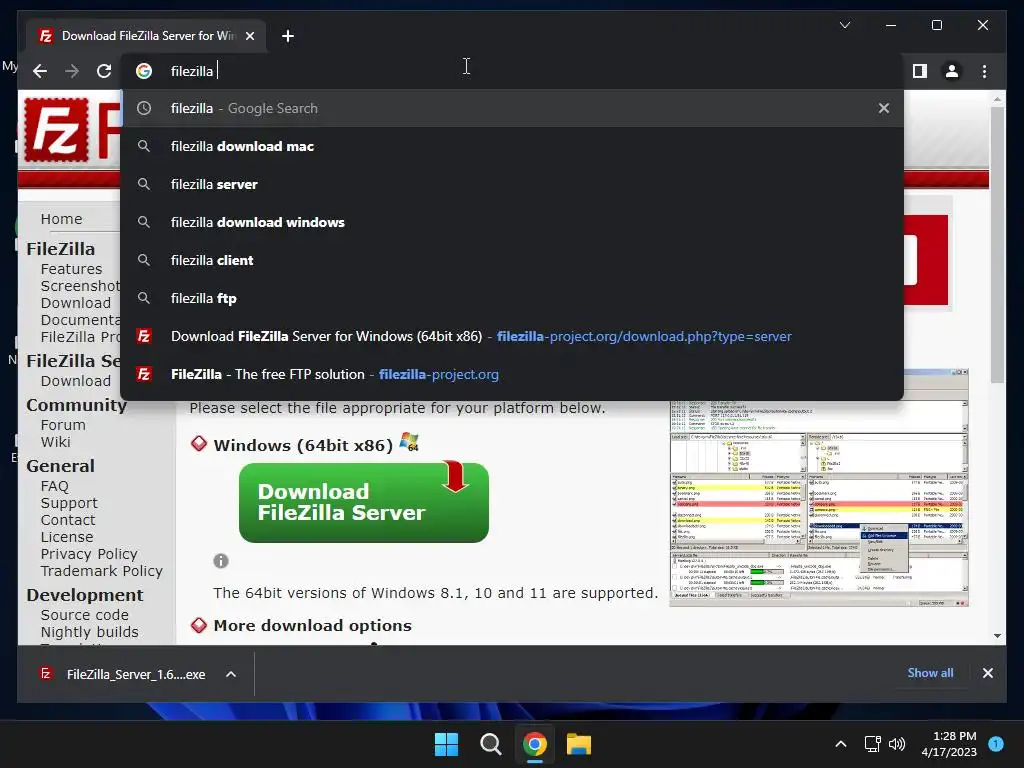Click the info icon below download button
Screen dimensions: 1024x768
[221, 561]
